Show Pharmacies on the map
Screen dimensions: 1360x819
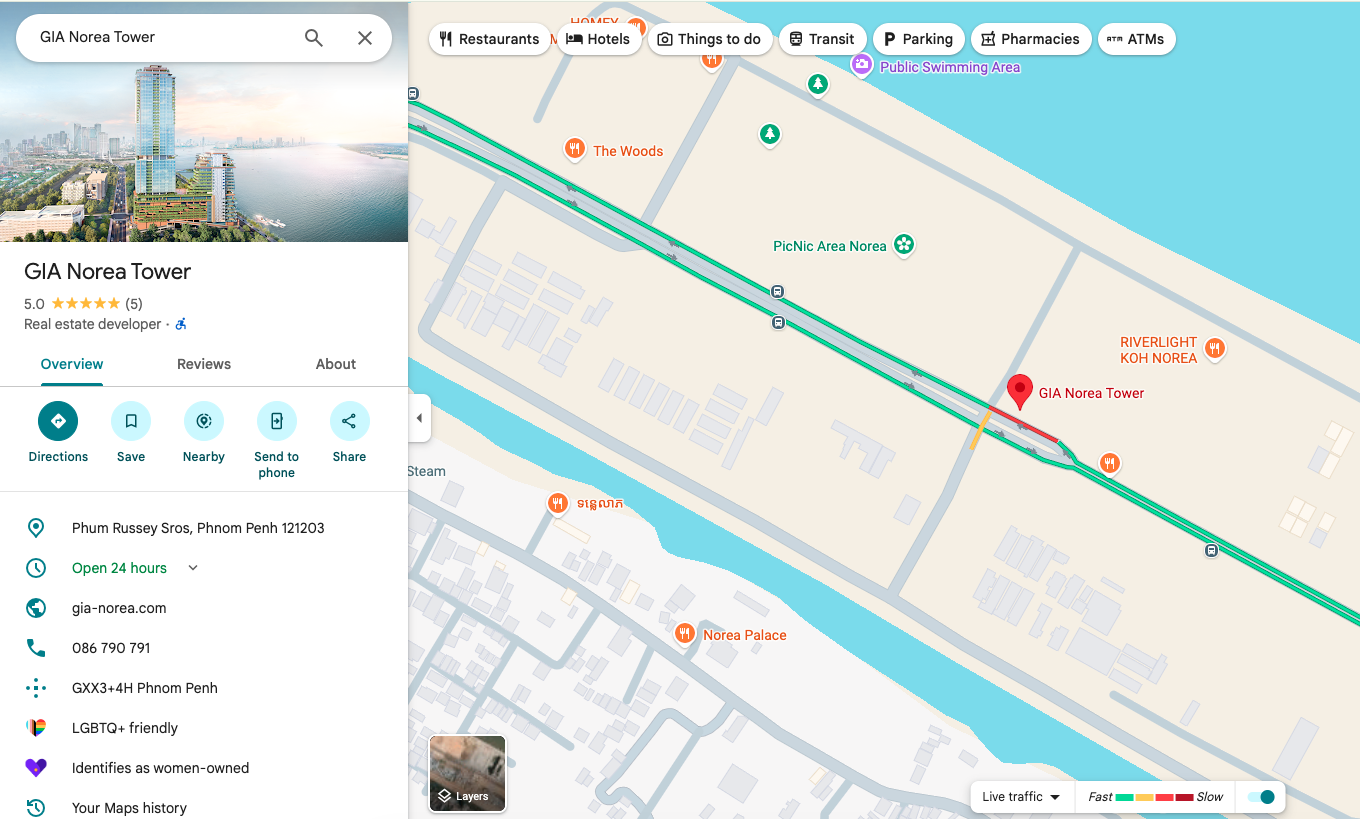pos(1030,39)
